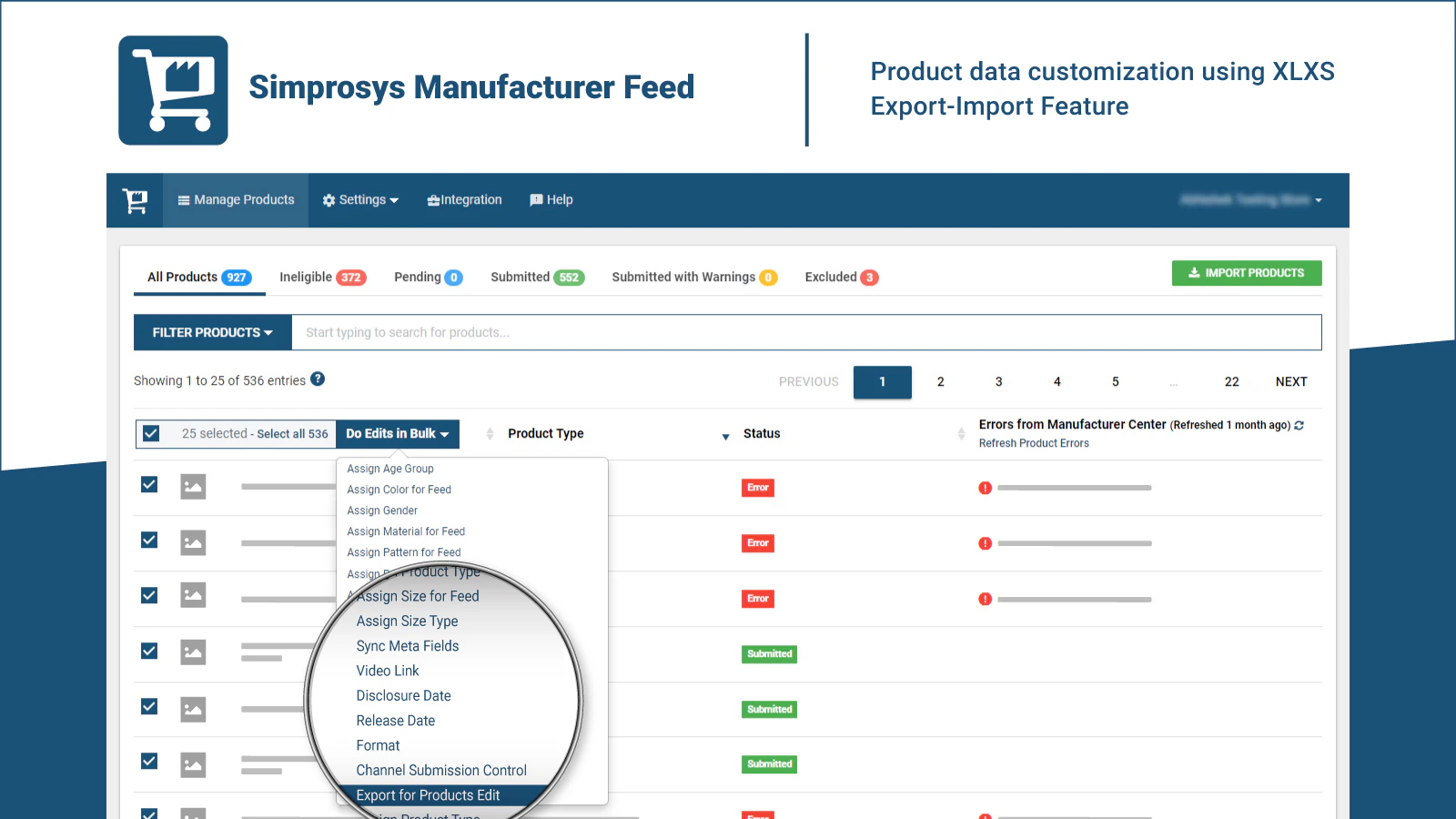
Task: Choose Release Date option
Action: pyautogui.click(x=396, y=721)
